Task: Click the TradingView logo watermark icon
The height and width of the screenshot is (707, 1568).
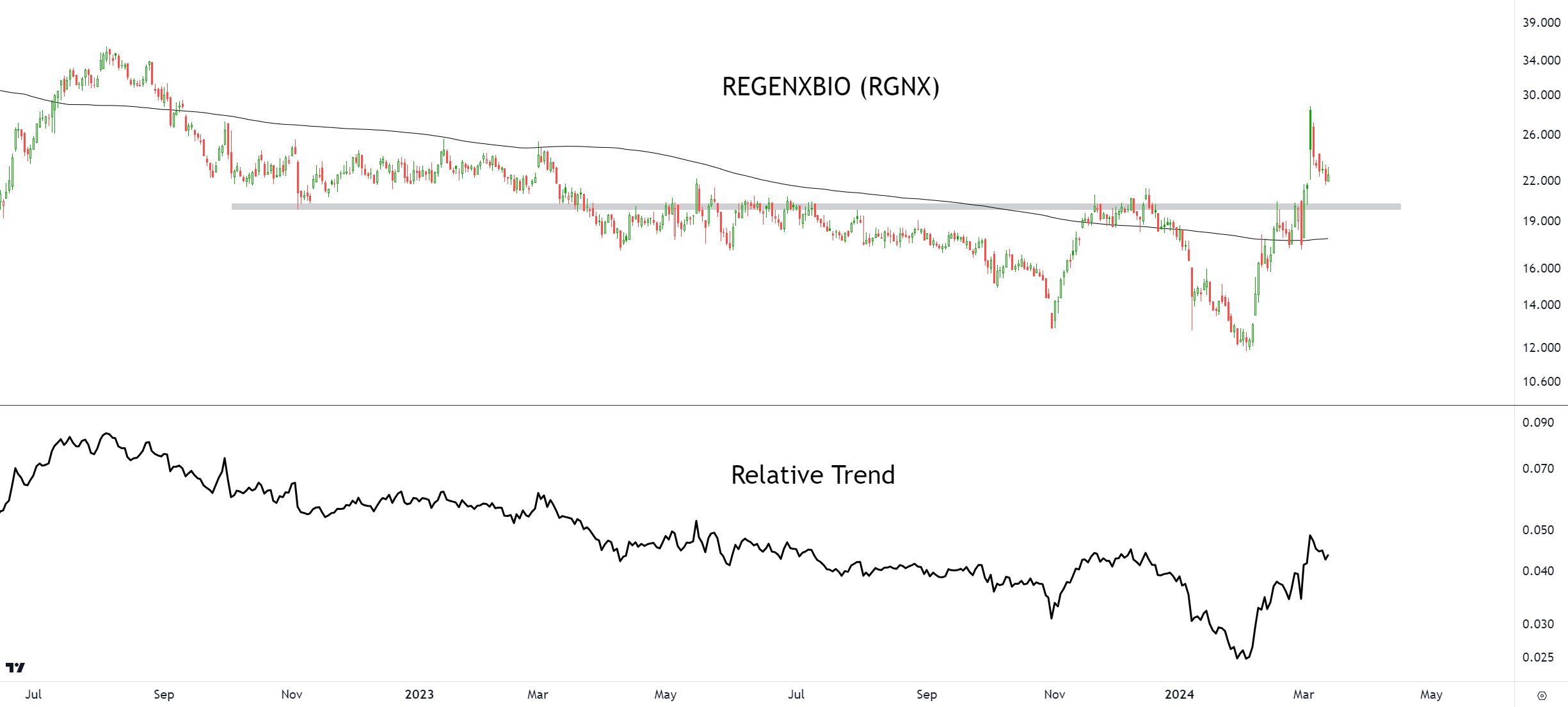Action: [x=15, y=667]
